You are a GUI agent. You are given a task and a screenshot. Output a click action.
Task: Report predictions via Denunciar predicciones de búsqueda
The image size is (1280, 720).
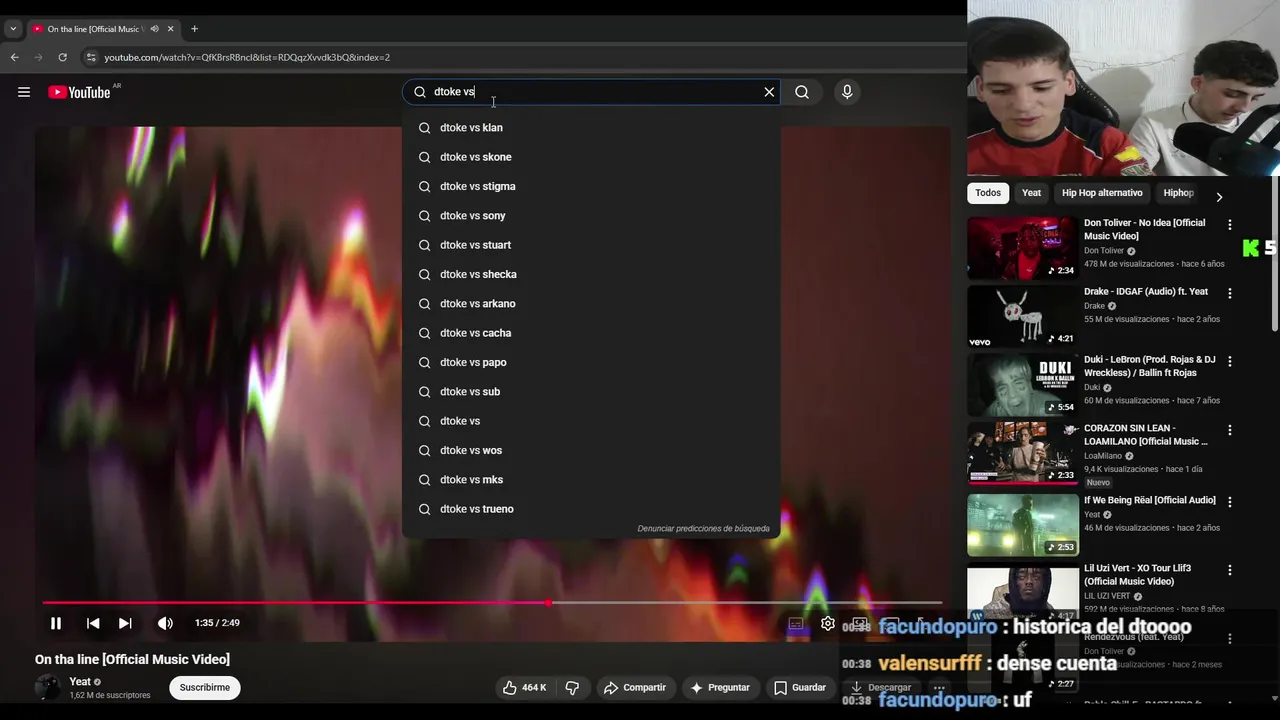point(704,529)
